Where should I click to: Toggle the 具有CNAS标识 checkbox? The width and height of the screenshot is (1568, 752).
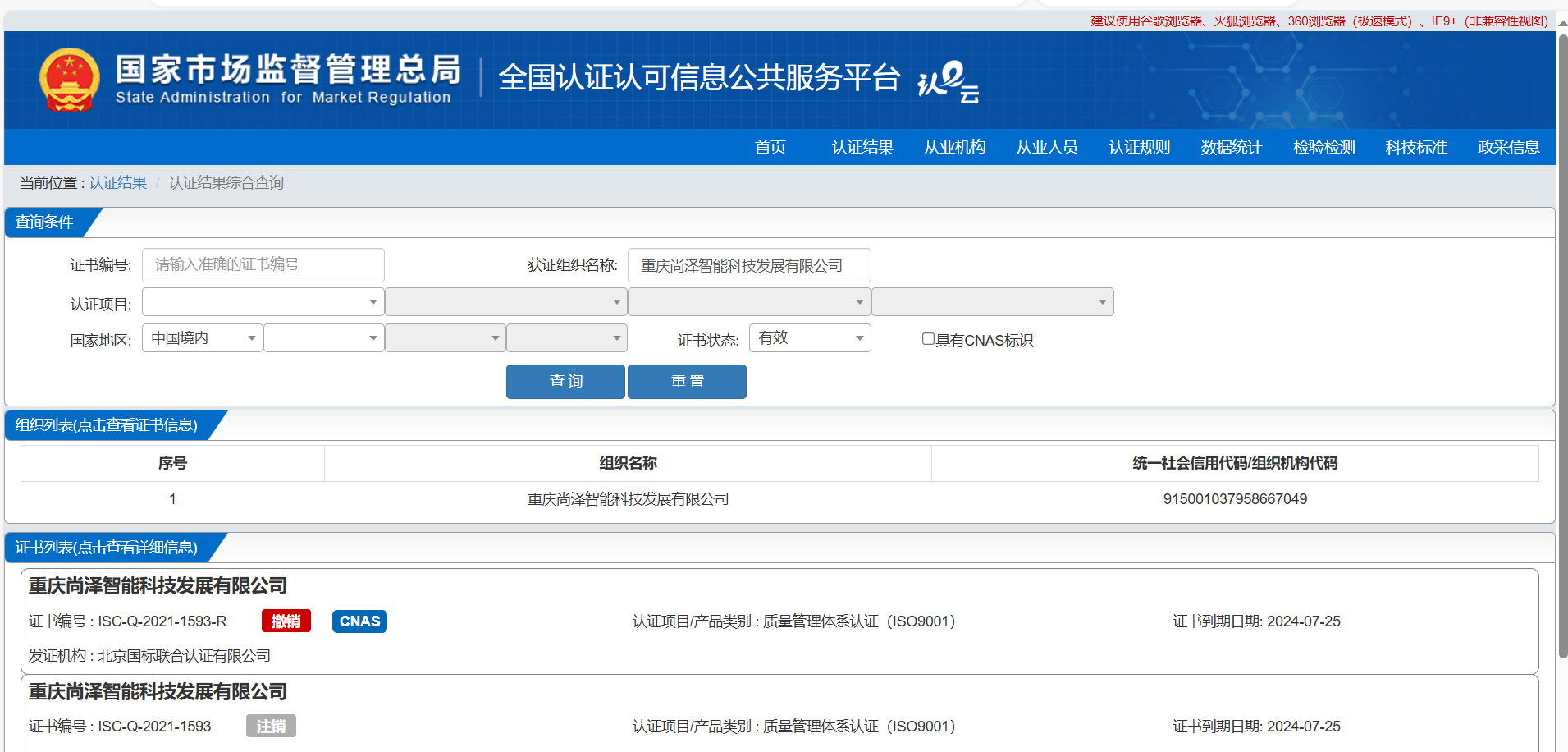(x=928, y=338)
